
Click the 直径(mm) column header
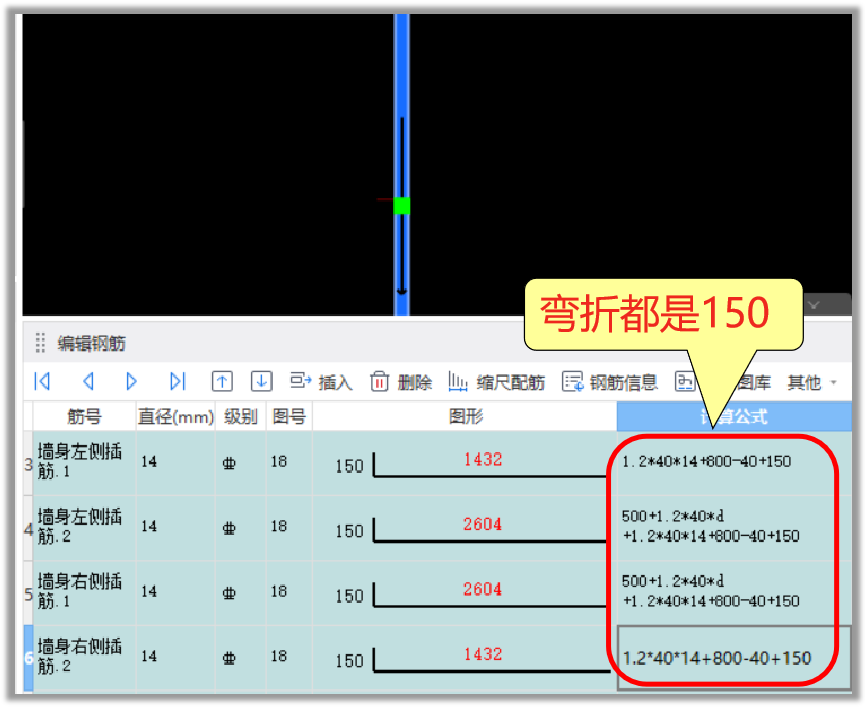(x=175, y=416)
